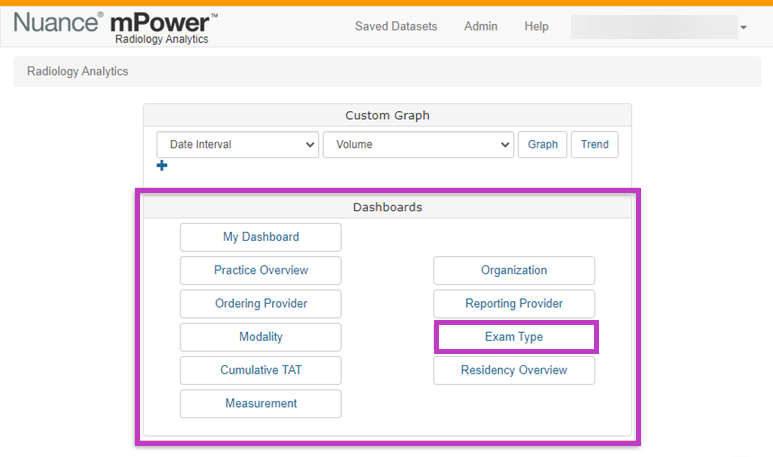773x457 pixels.
Task: Open the Help menu
Action: [x=536, y=26]
